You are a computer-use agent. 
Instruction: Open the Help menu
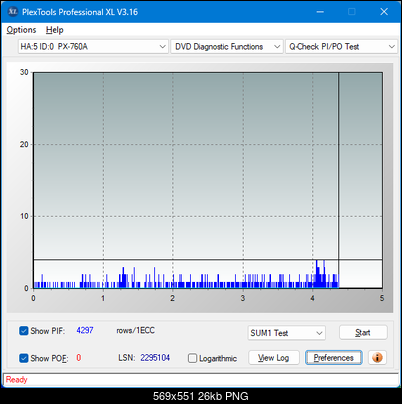[55, 30]
